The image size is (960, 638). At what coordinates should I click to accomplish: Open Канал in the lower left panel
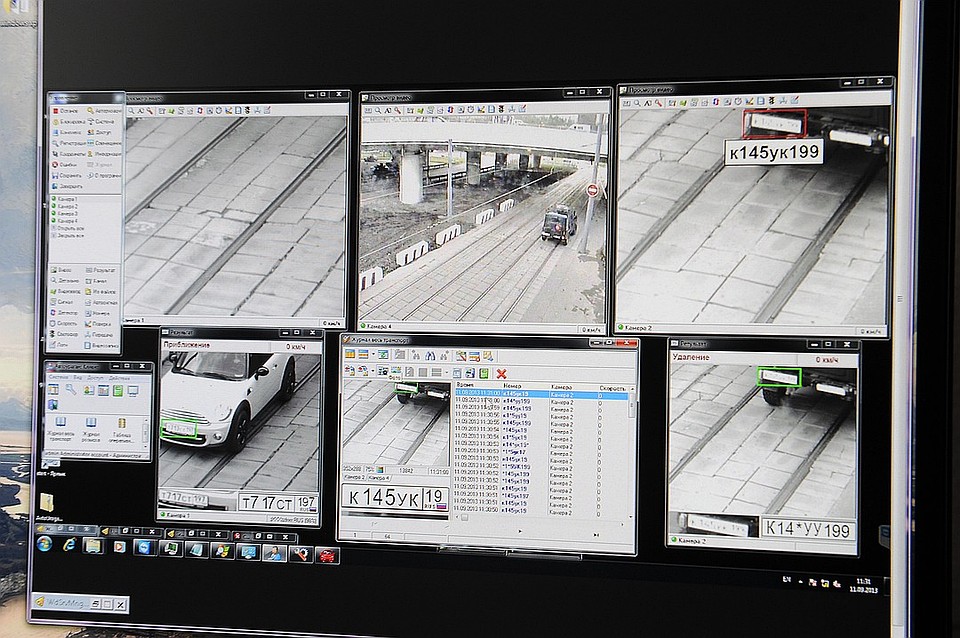pos(96,281)
